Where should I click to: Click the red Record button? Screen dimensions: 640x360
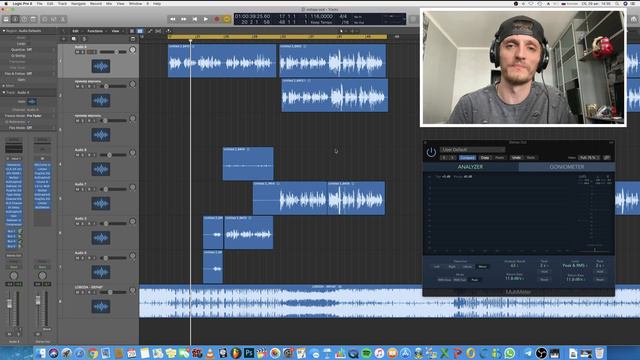tap(217, 19)
